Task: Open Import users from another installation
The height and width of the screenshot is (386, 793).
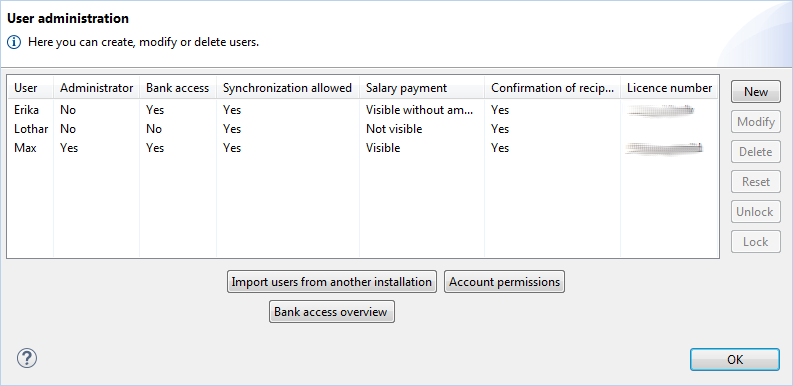Action: [332, 282]
